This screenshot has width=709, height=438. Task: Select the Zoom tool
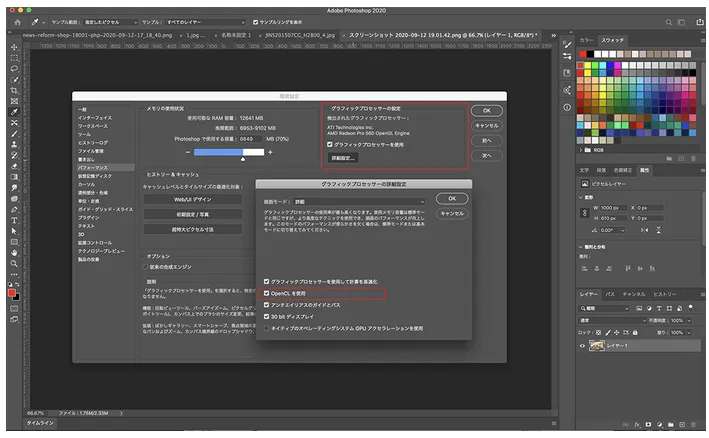tap(14, 264)
